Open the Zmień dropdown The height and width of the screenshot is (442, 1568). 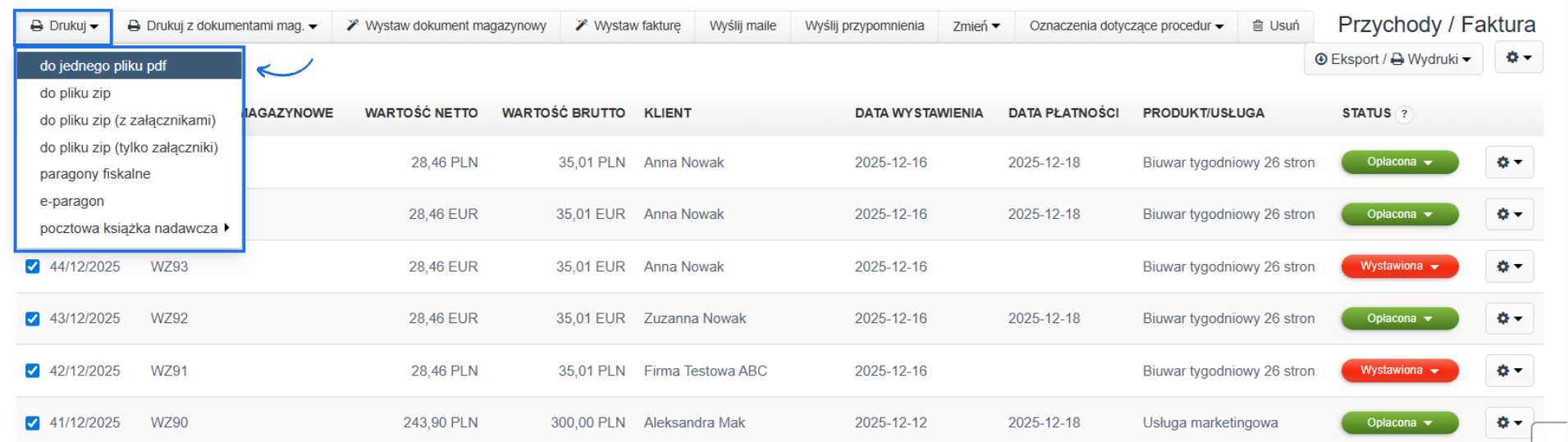coord(976,26)
